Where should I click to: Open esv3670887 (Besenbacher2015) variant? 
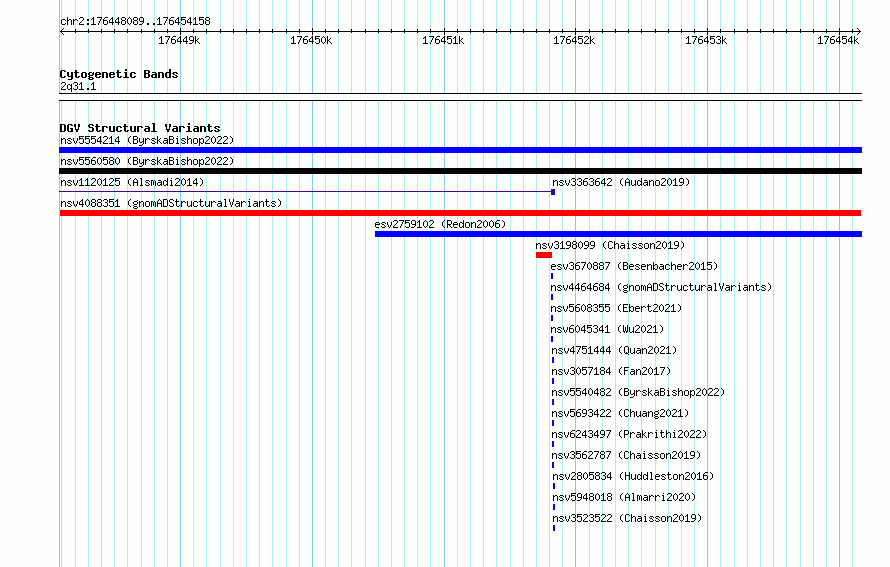(634, 266)
